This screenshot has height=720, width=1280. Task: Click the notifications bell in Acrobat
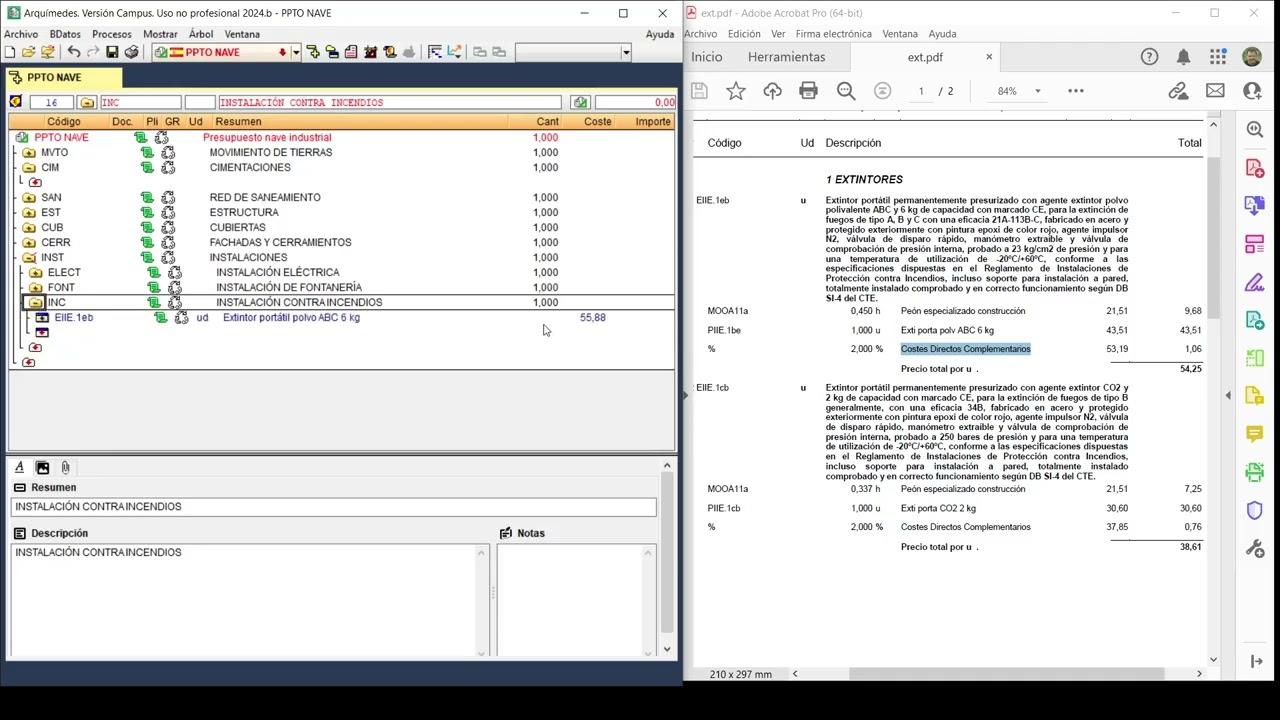[1183, 57]
